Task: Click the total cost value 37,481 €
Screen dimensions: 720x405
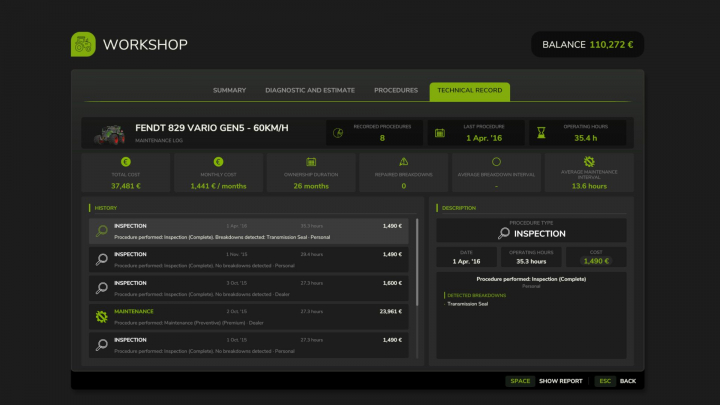Action: 126,186
